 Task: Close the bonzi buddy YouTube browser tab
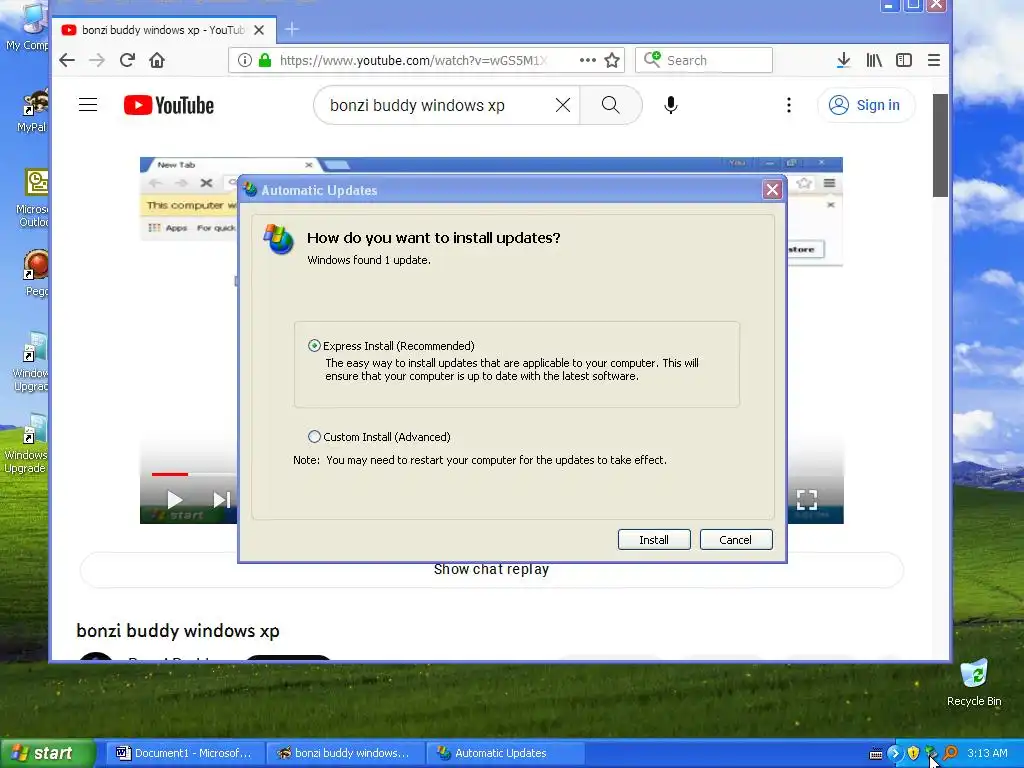tap(259, 30)
